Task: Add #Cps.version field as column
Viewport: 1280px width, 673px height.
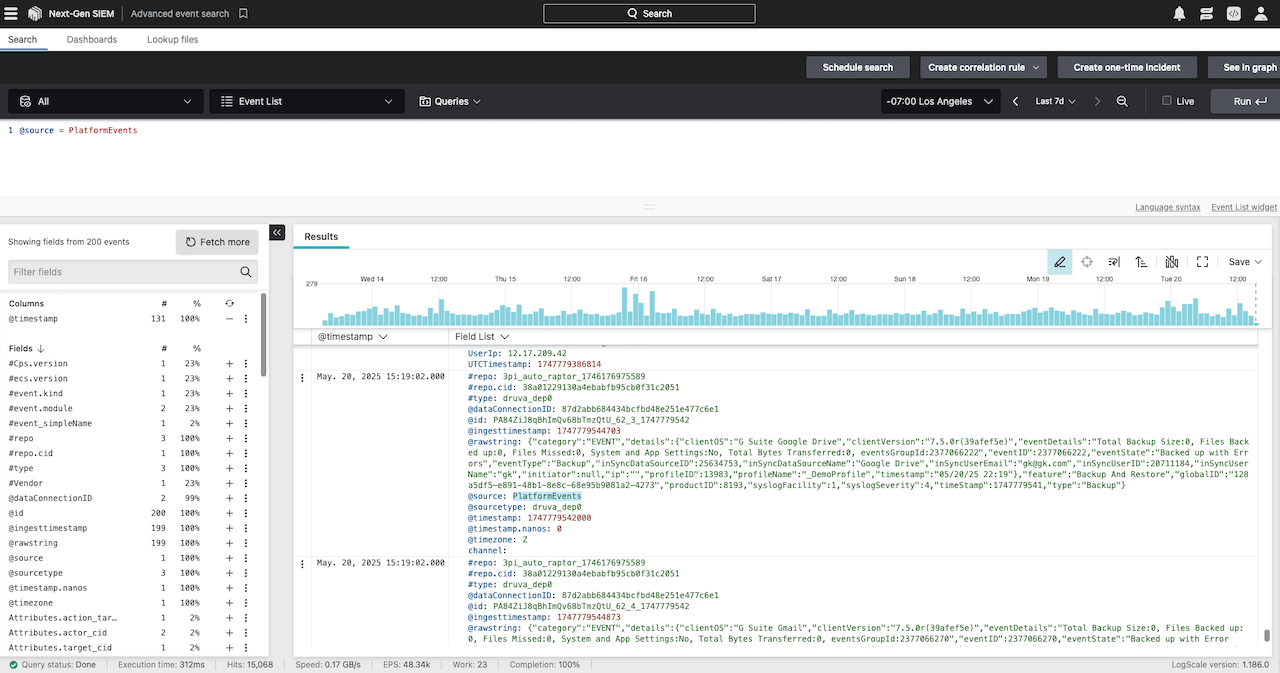Action: click(x=229, y=364)
